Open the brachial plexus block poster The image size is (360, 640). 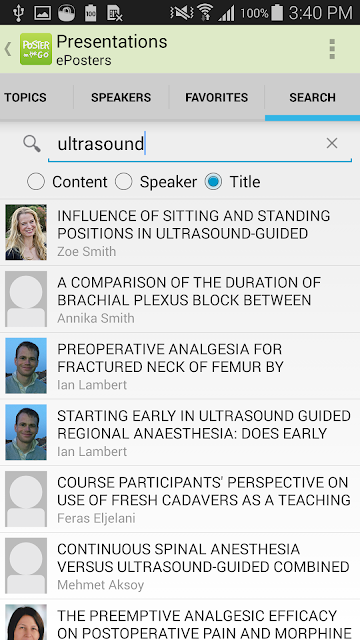tap(180, 299)
